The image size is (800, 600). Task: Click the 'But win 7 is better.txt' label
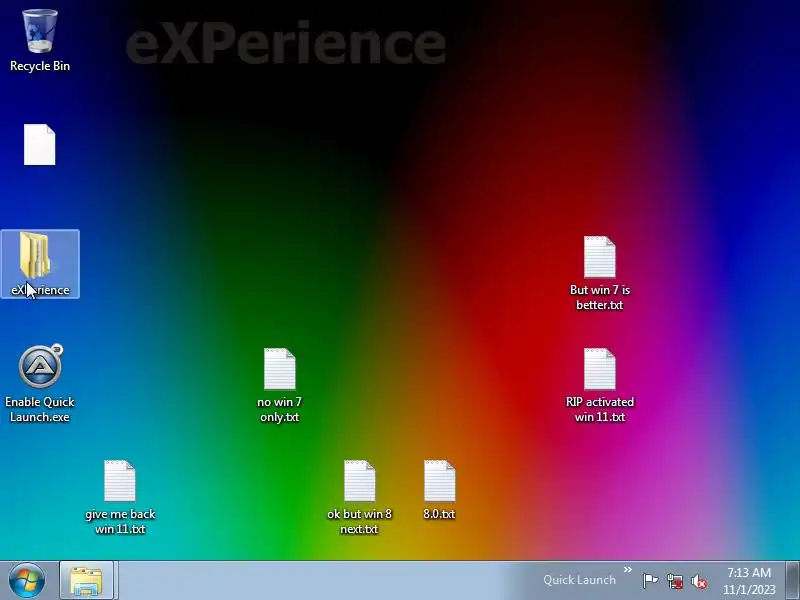coord(599,297)
